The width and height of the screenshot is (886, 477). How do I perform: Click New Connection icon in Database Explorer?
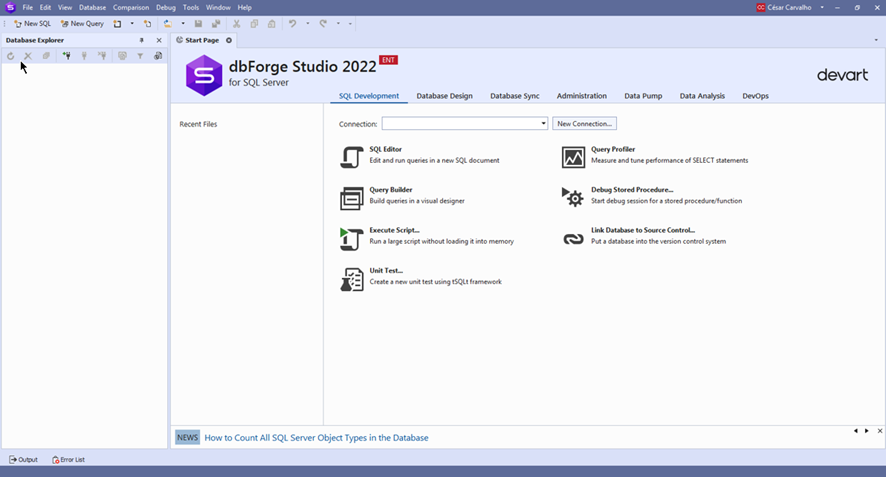pos(66,56)
